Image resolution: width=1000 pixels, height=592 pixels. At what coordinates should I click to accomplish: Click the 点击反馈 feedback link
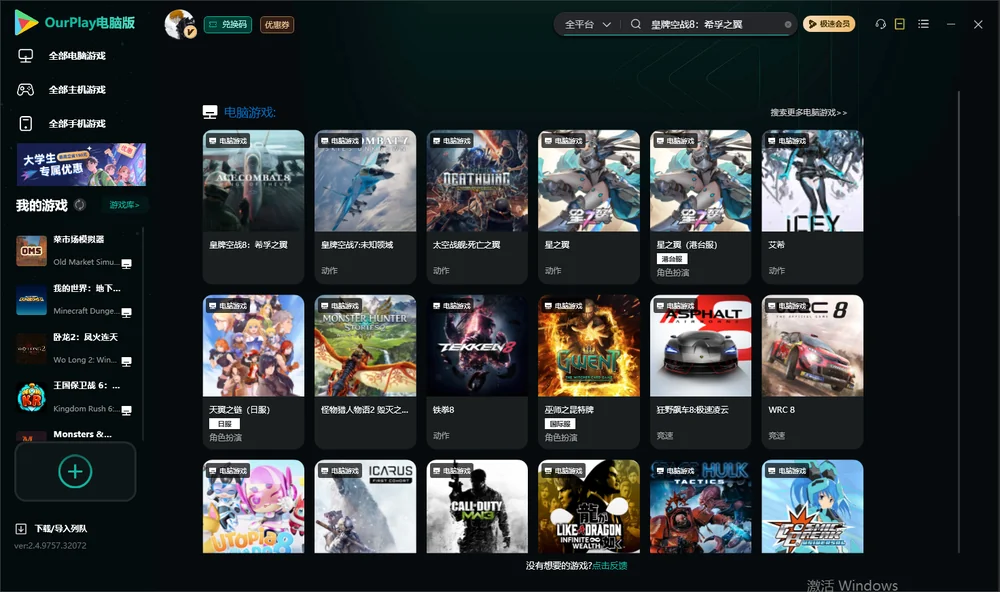click(610, 566)
